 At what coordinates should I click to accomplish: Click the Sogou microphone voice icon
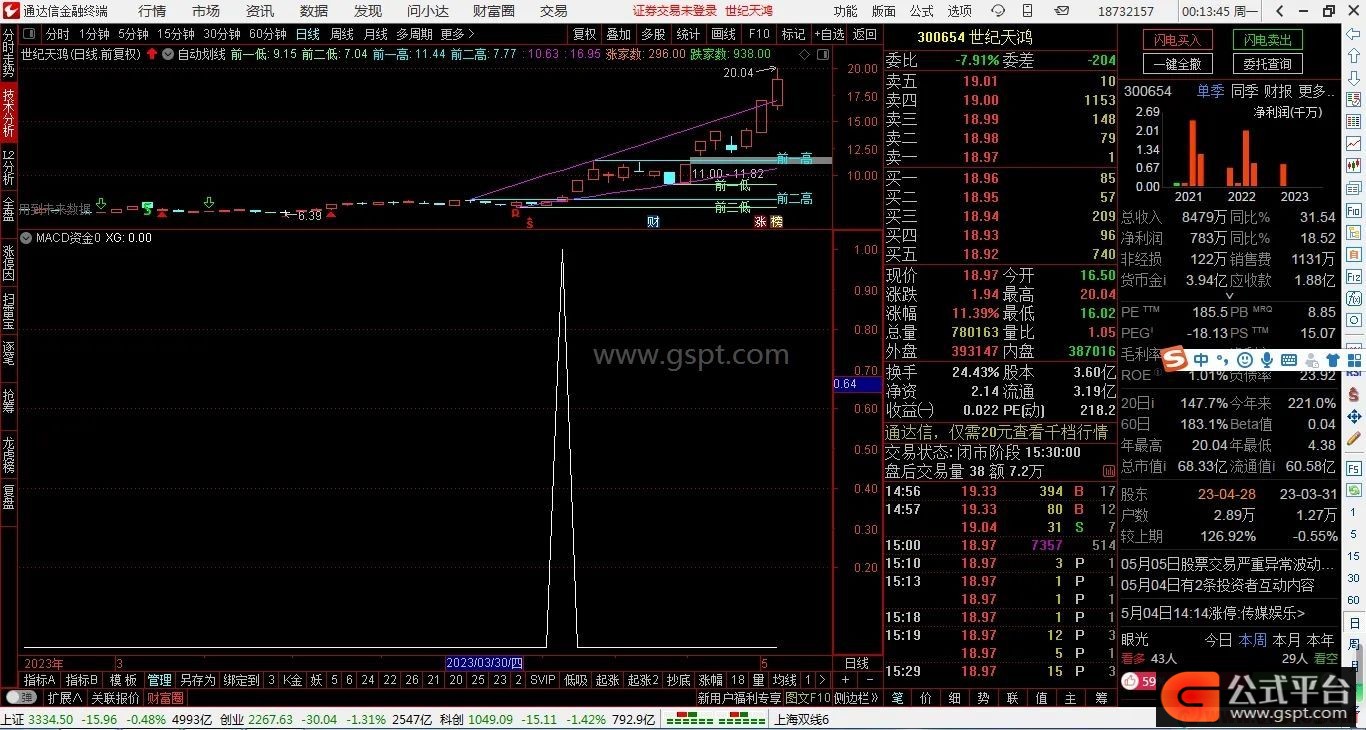1266,360
